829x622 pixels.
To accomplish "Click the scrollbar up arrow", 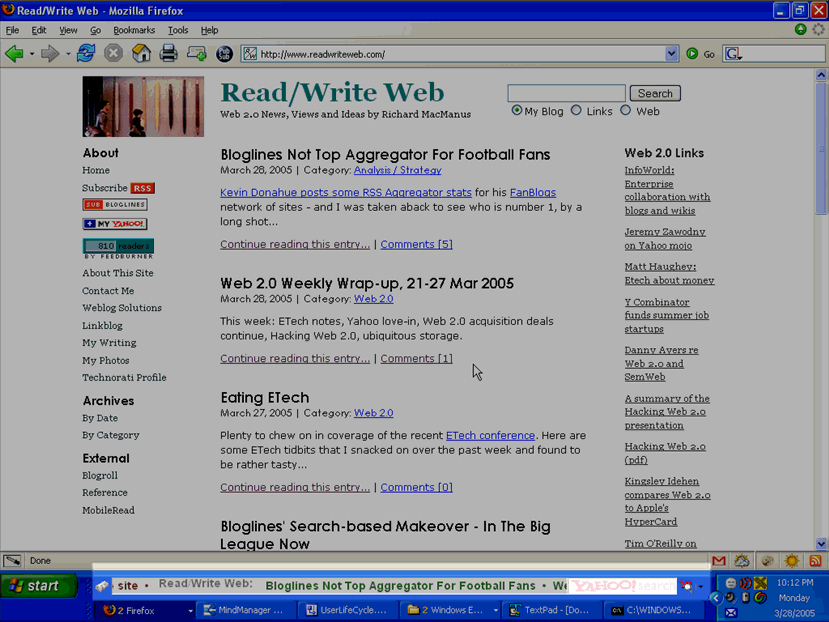I will pyautogui.click(x=821, y=75).
